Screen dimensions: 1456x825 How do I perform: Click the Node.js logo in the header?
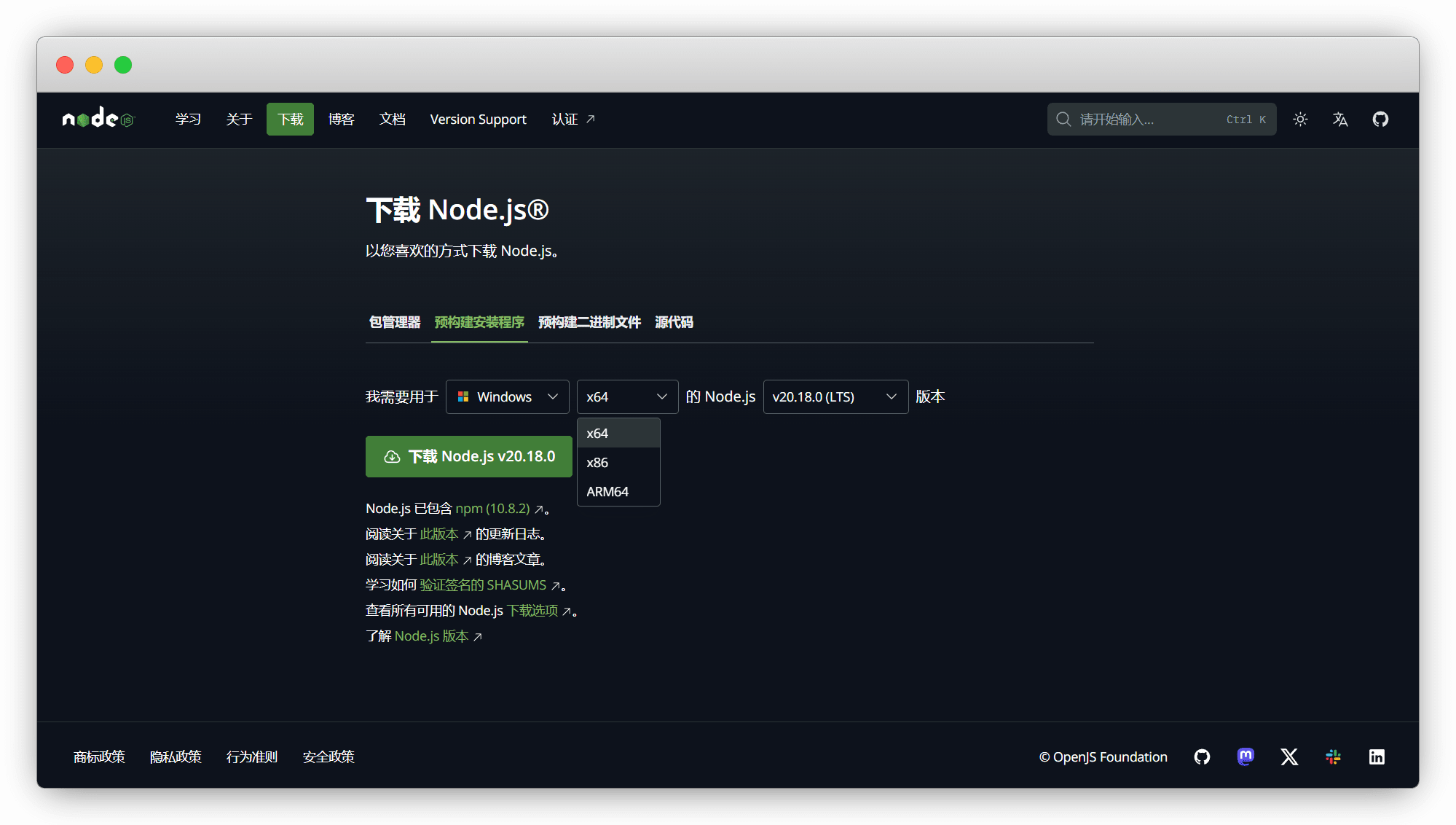[x=98, y=119]
